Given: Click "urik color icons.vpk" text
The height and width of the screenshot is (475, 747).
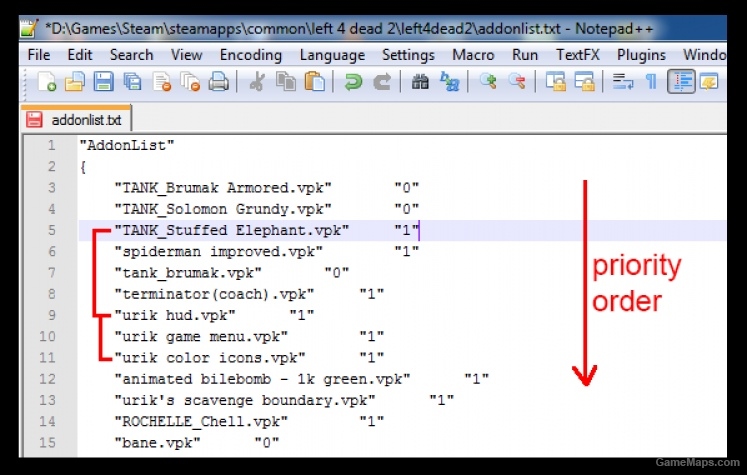Looking at the screenshot, I should (x=210, y=358).
